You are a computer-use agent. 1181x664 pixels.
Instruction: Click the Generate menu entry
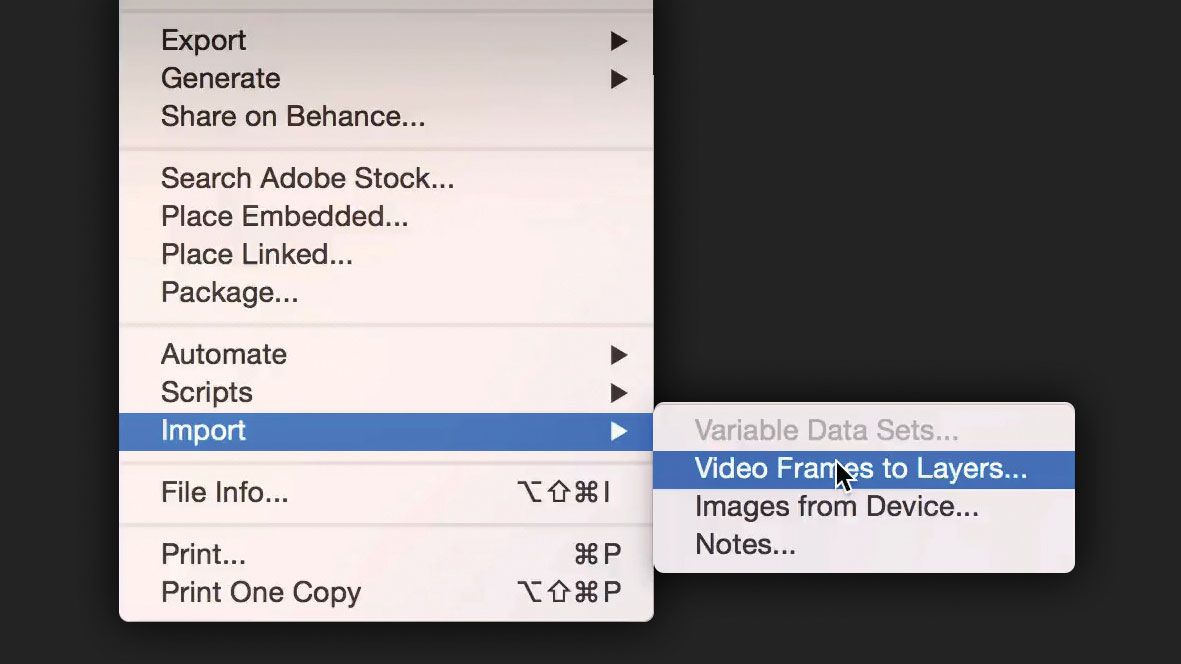pyautogui.click(x=220, y=79)
